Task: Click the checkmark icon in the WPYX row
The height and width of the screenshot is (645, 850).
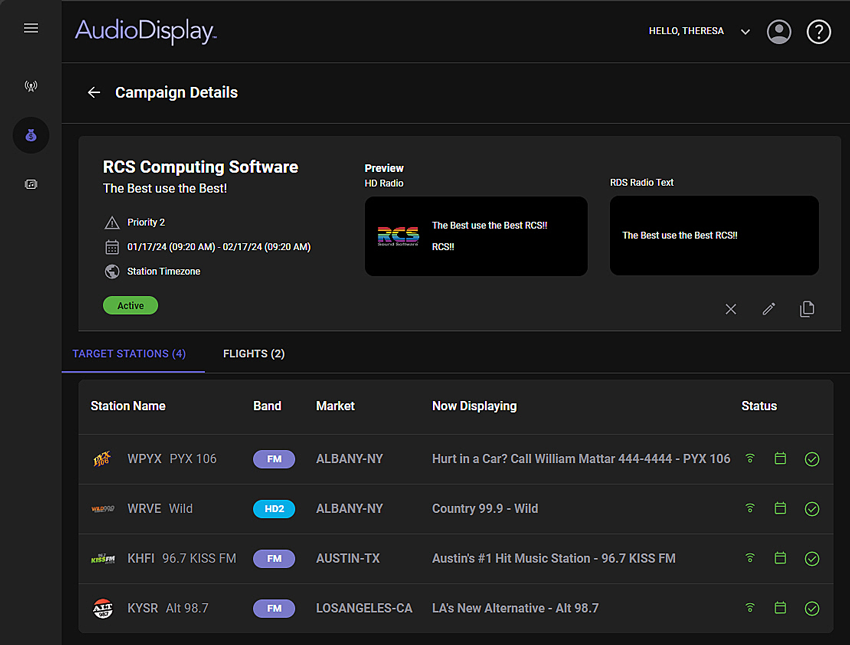Action: pos(812,459)
